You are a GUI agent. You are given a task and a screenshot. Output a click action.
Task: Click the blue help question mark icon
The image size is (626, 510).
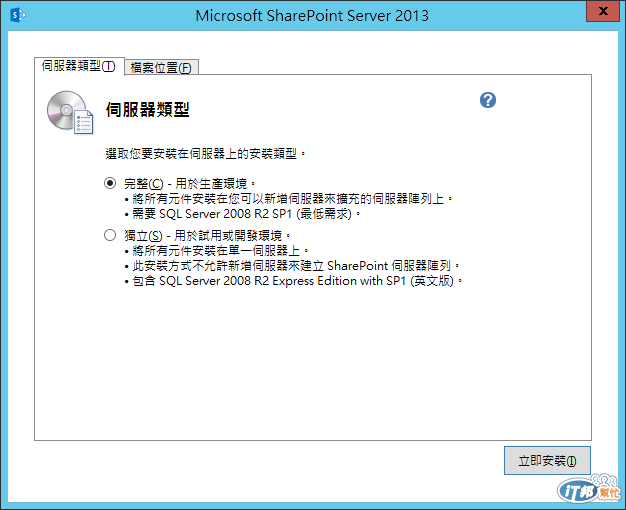pos(488,100)
